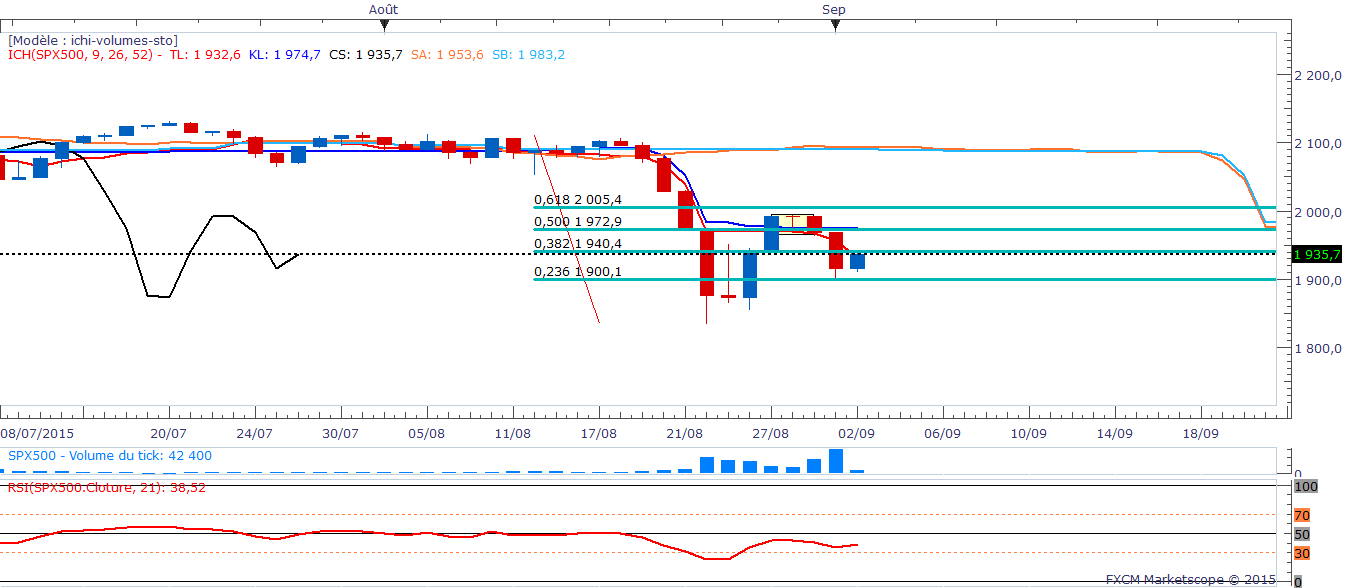Click the 08/07/2015 date label
1349x588 pixels.
[35, 434]
